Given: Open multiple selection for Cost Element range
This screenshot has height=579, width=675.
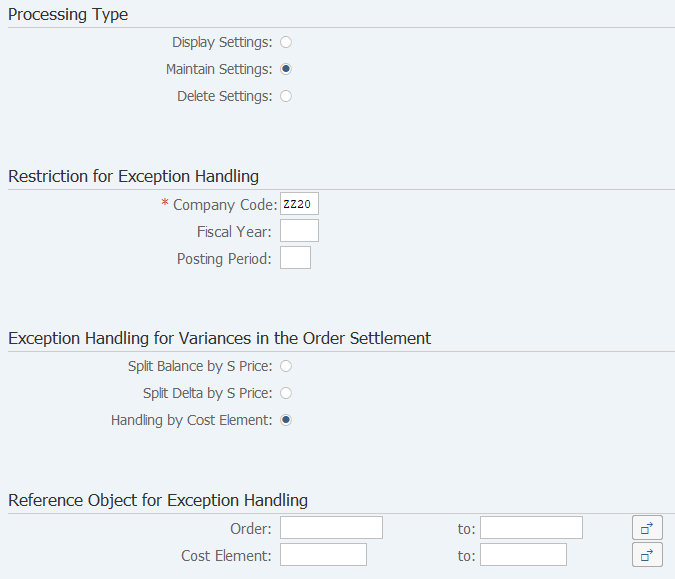Looking at the screenshot, I should click(x=647, y=555).
